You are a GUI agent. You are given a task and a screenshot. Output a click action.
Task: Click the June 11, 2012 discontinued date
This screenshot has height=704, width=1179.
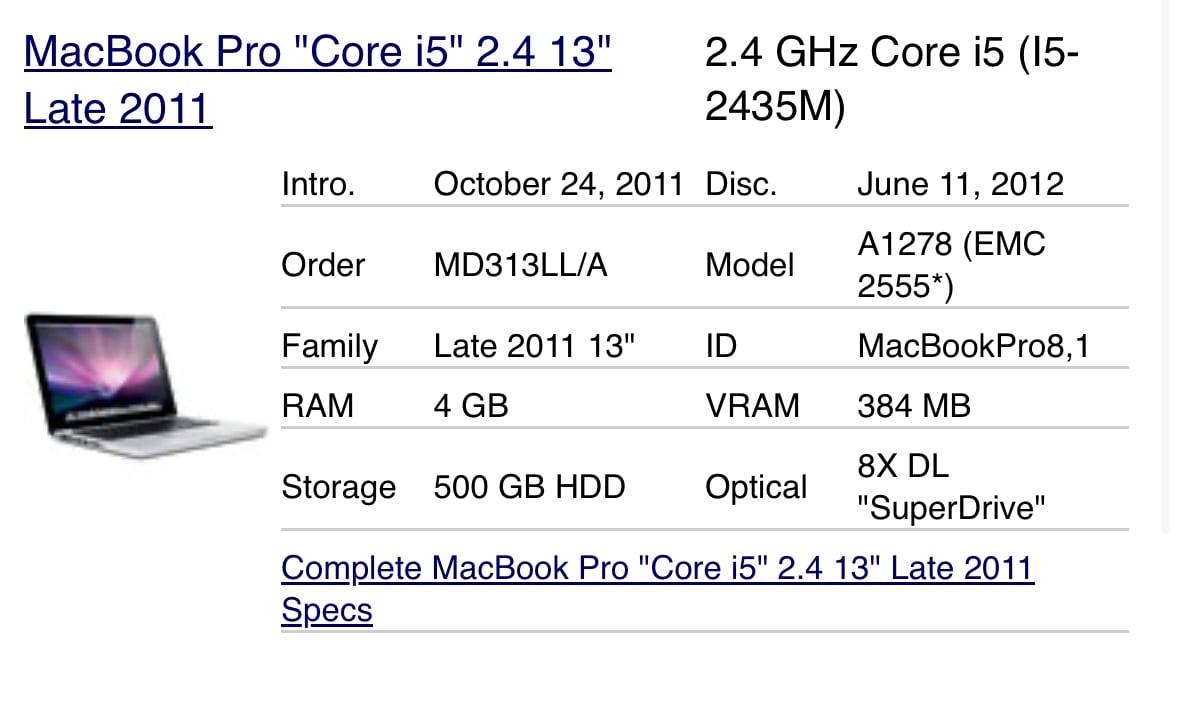click(960, 184)
